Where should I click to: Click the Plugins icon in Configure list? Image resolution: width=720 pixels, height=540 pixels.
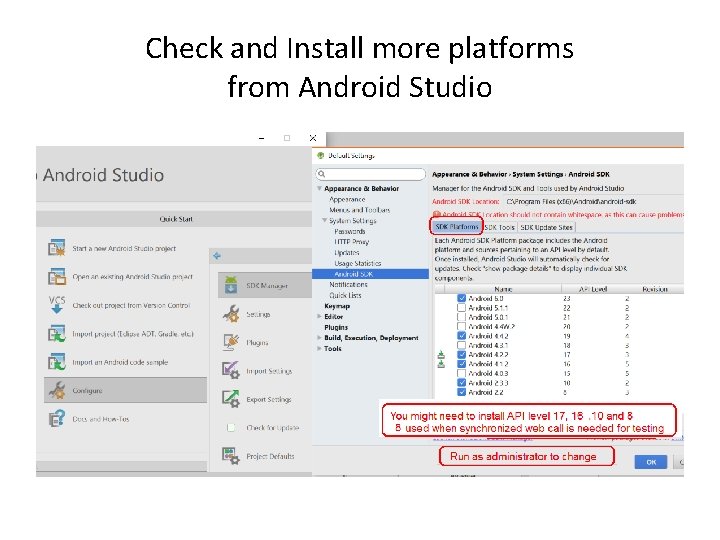click(x=231, y=342)
